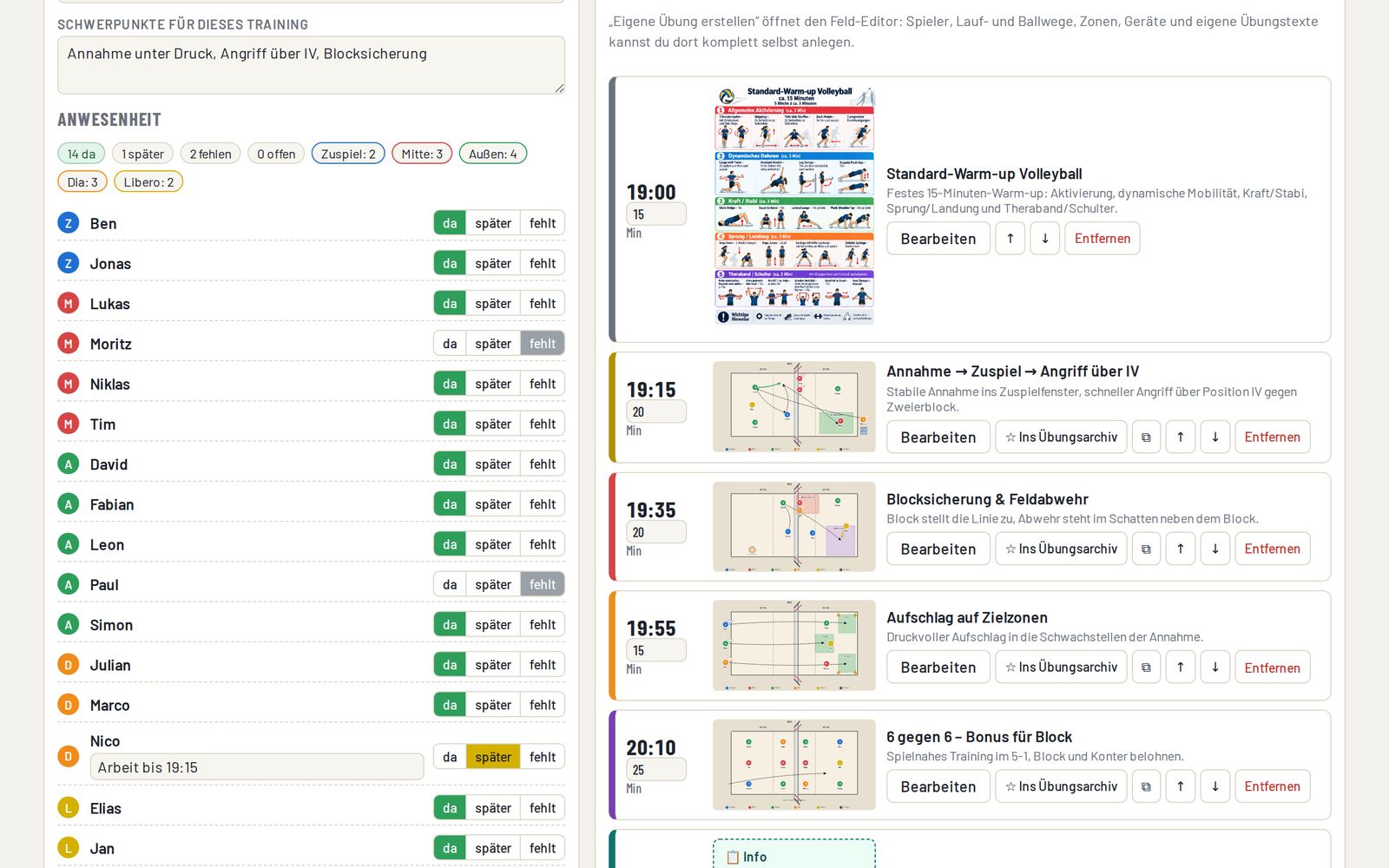Duplicate the Annahme Zuspiel Angriff exercise
1389x868 pixels.
(x=1146, y=437)
